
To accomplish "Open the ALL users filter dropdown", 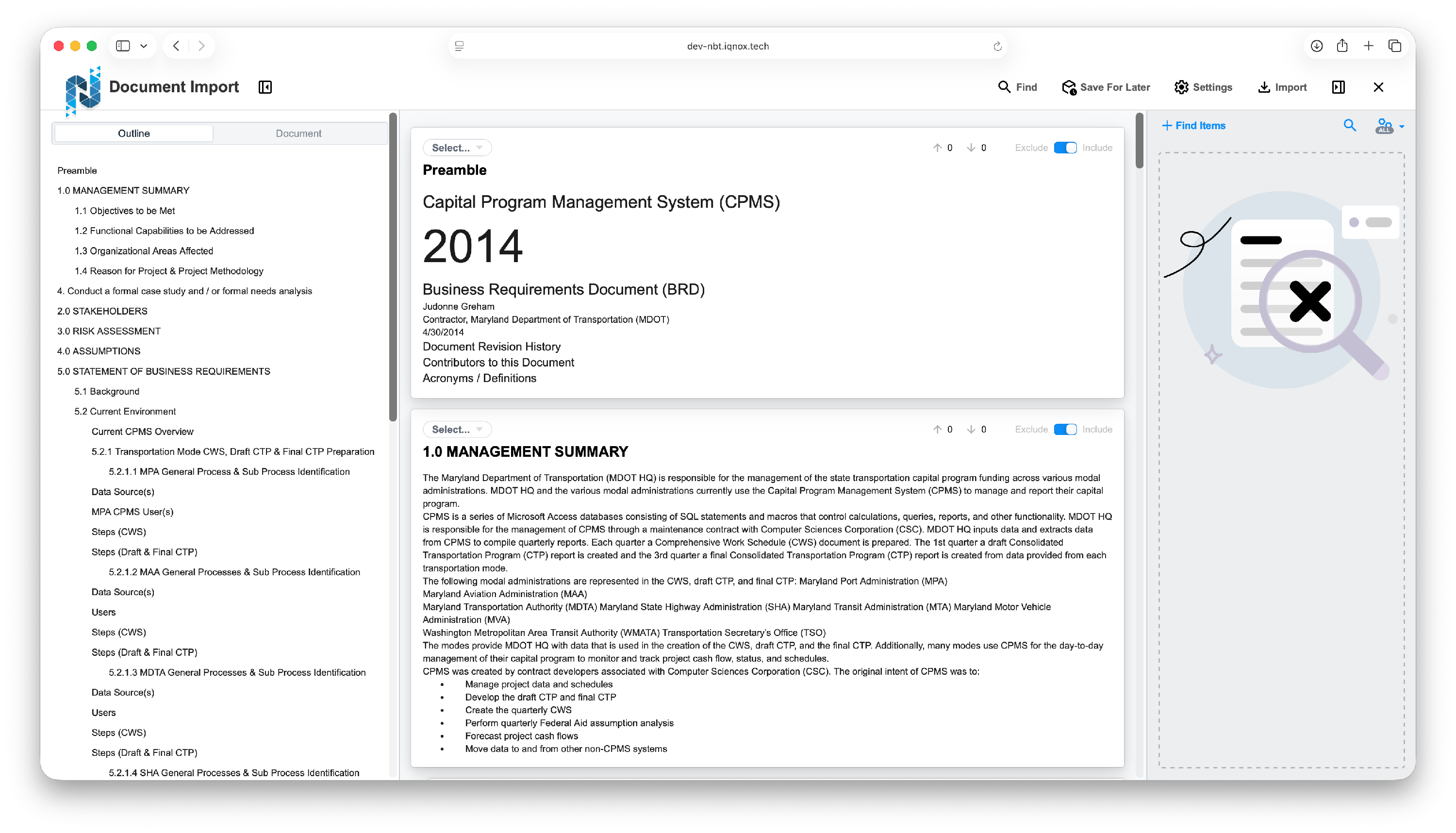I will 1390,126.
